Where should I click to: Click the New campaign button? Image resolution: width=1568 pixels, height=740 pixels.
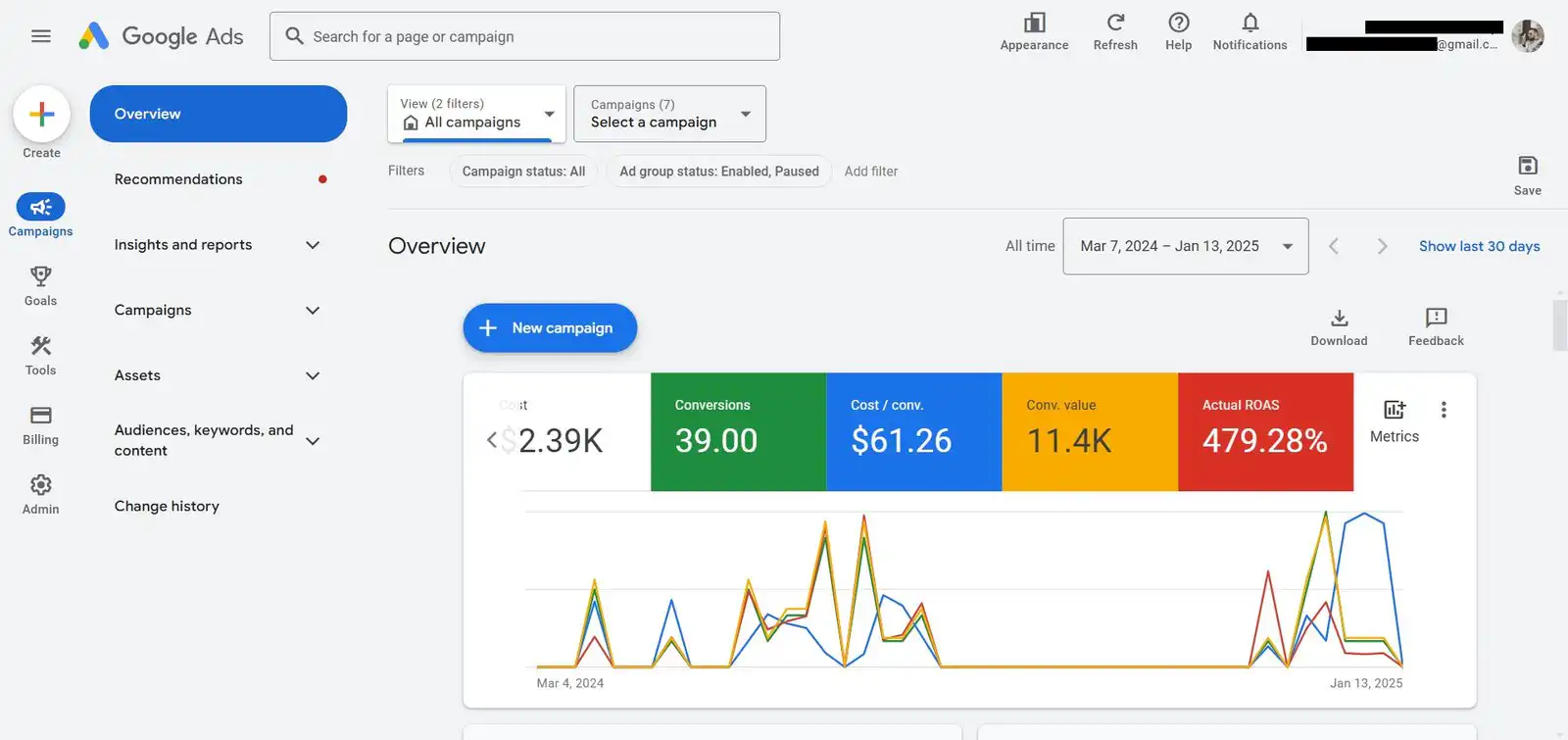coord(550,328)
